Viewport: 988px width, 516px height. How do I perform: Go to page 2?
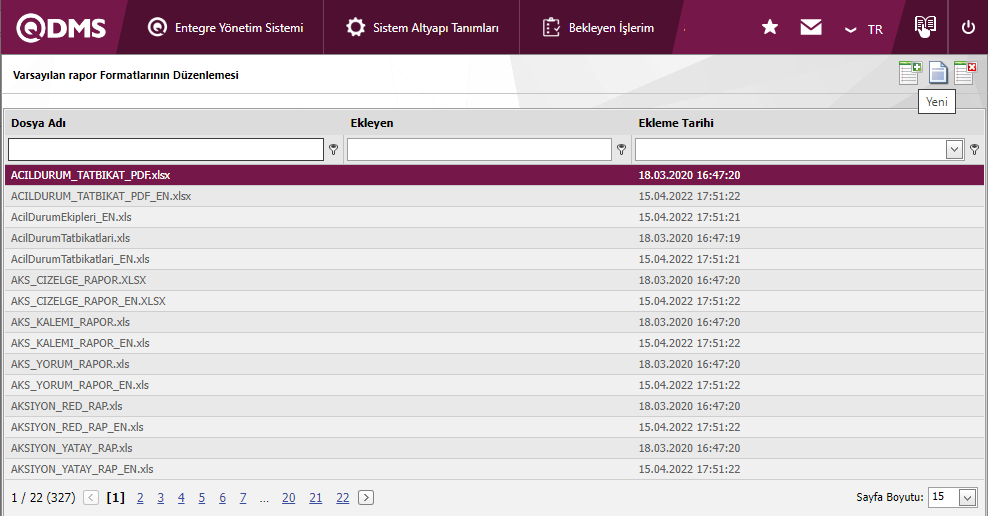click(140, 498)
